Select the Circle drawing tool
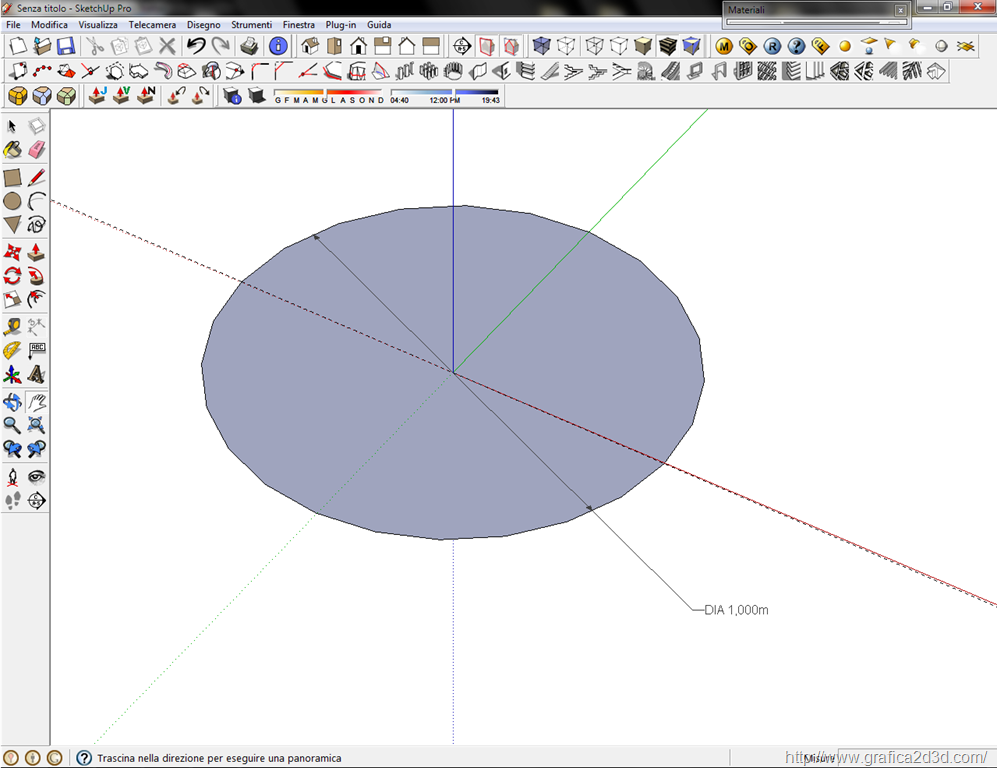The image size is (997, 768). (x=12, y=201)
